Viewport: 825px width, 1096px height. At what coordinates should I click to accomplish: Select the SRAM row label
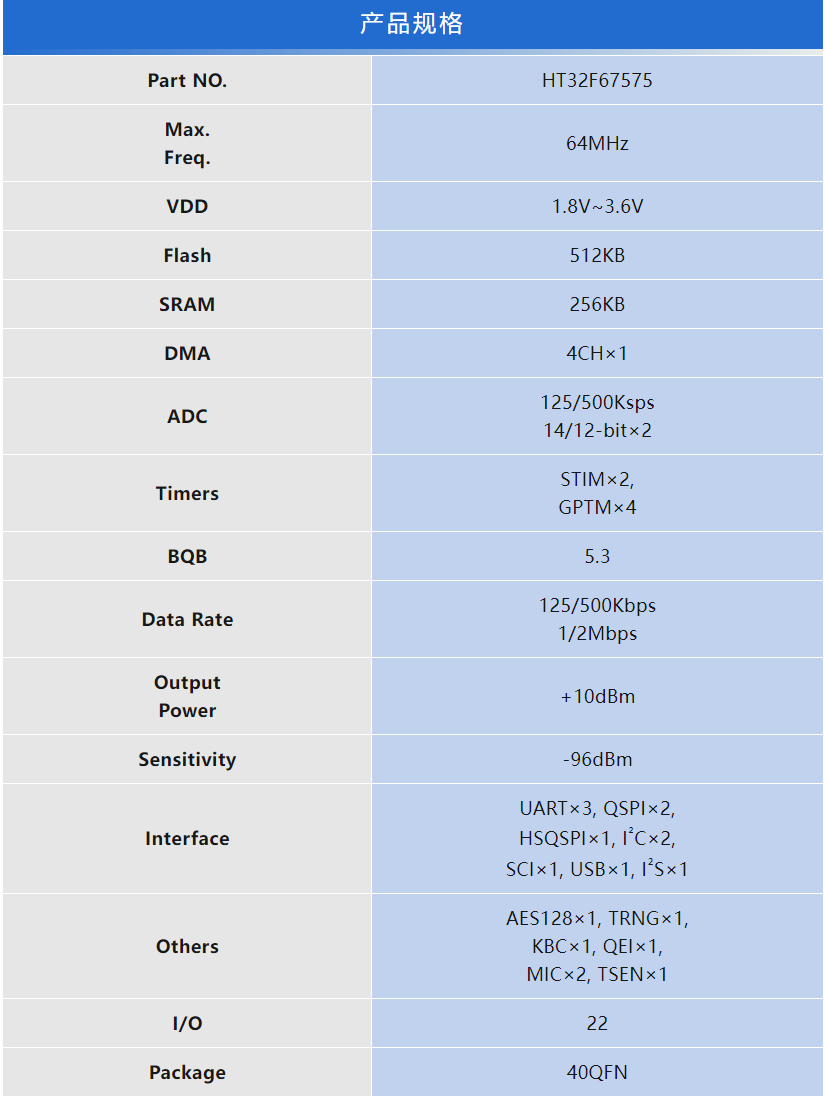pos(187,305)
